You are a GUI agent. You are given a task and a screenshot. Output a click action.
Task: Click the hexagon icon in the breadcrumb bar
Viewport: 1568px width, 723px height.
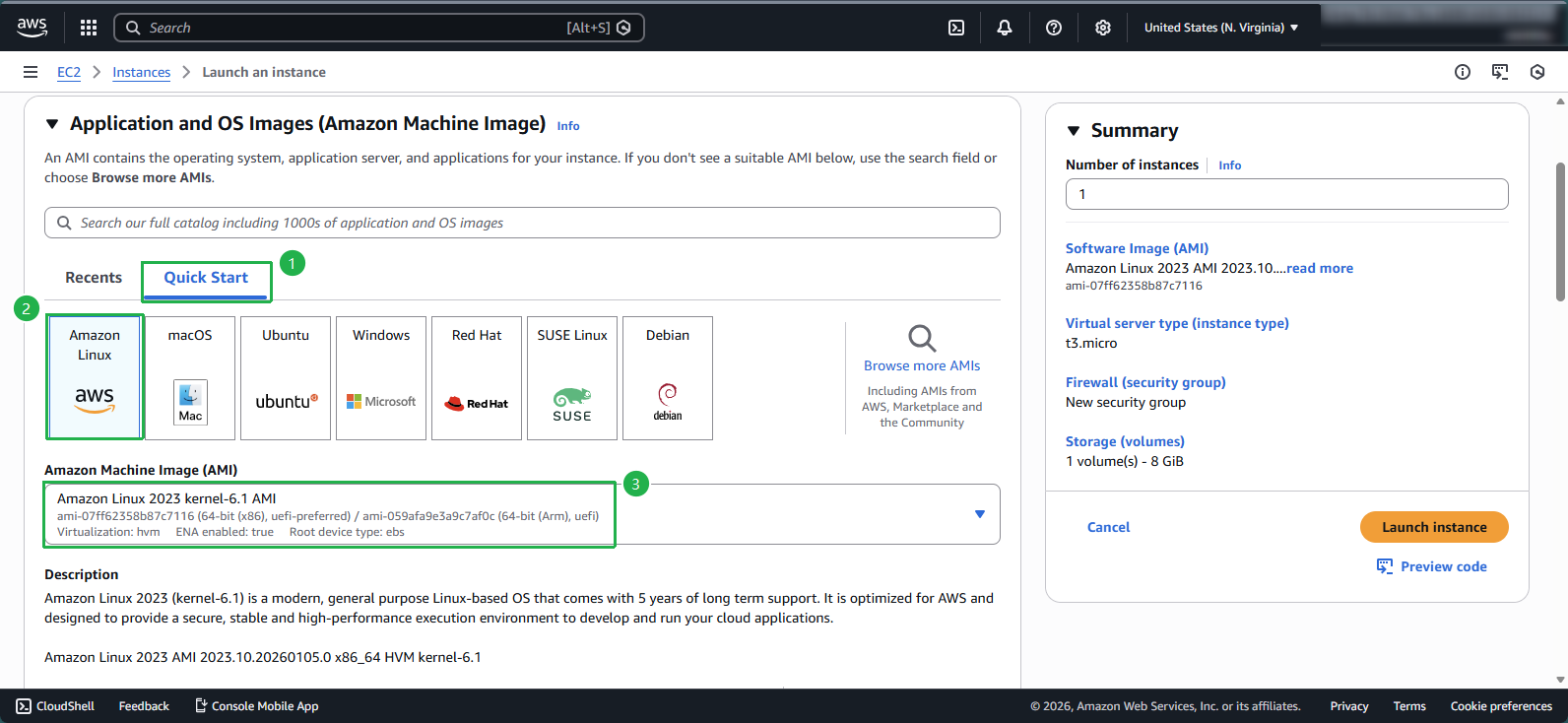pos(1537,72)
